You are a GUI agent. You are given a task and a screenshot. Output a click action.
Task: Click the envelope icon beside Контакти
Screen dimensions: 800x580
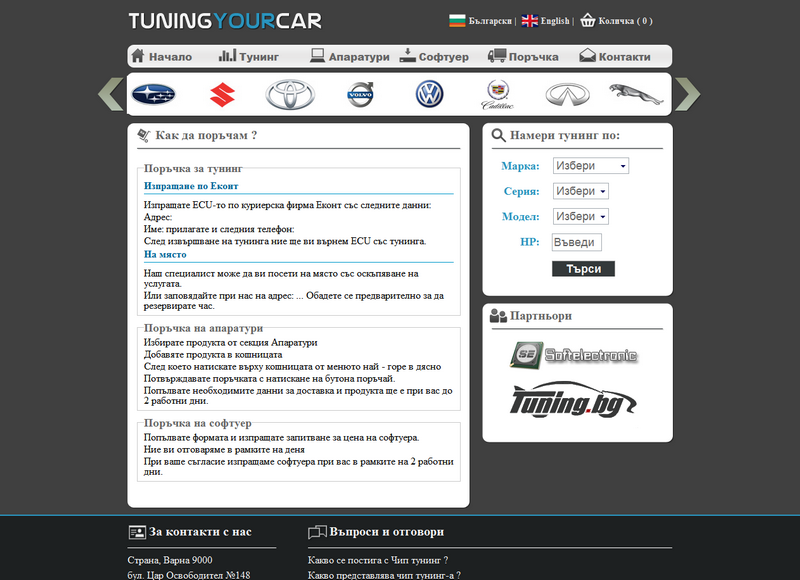pos(587,56)
